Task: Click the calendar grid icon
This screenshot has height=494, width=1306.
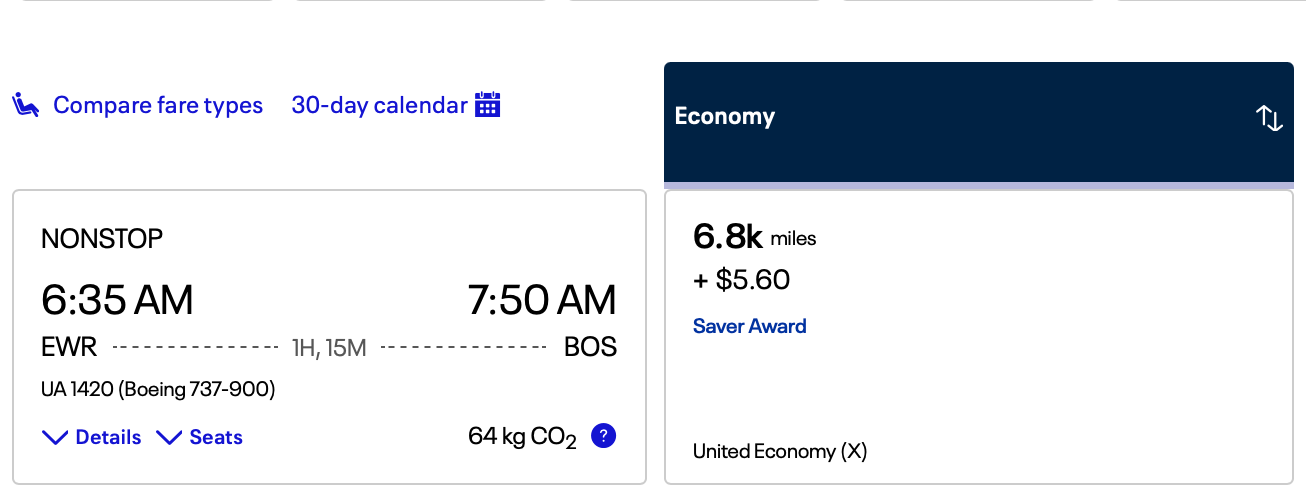Action: (x=488, y=104)
